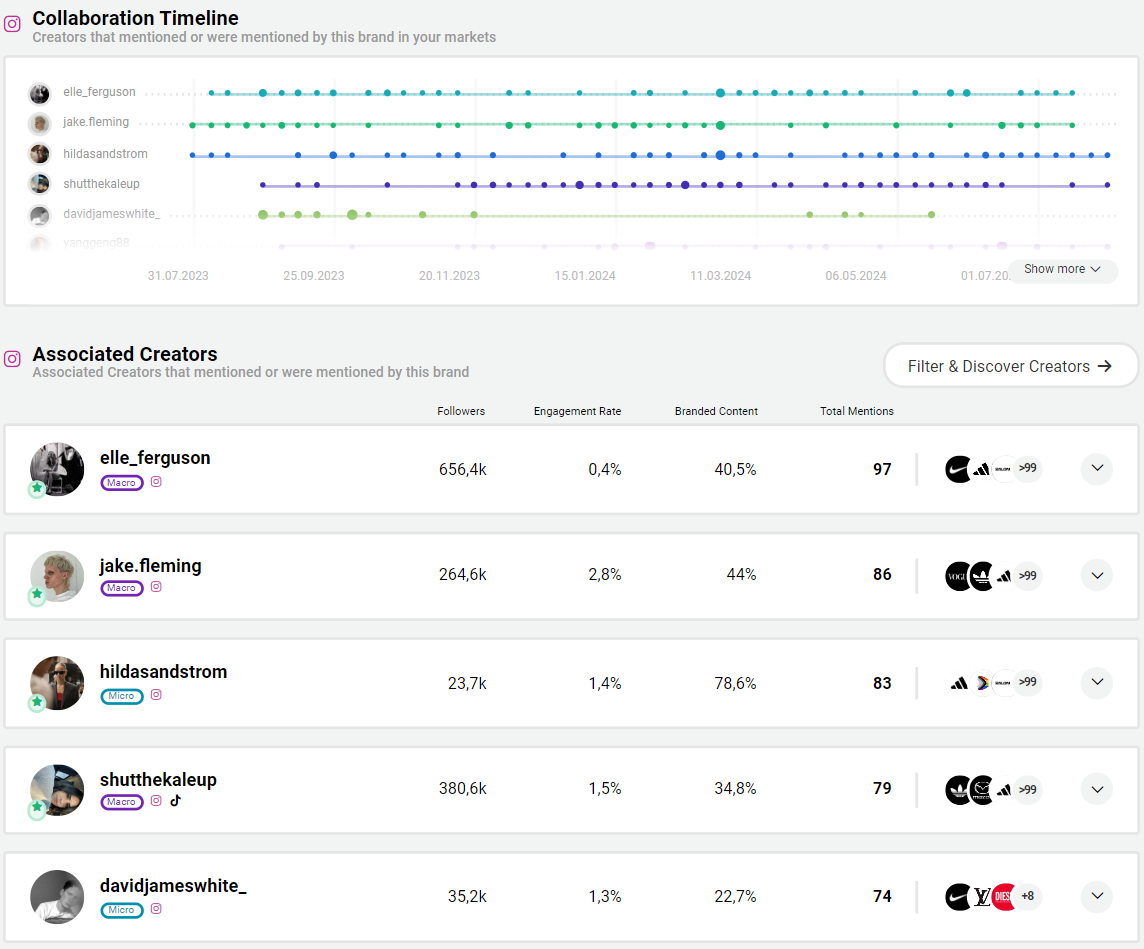Click the +8 more brands badge
This screenshot has height=949, width=1144.
pyautogui.click(x=1028, y=897)
